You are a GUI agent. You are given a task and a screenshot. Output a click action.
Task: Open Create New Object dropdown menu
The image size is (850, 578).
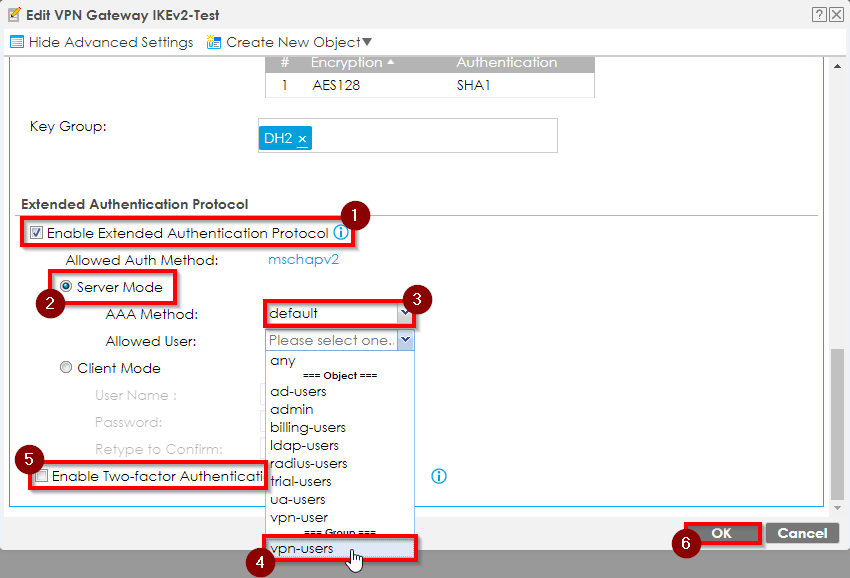click(366, 42)
